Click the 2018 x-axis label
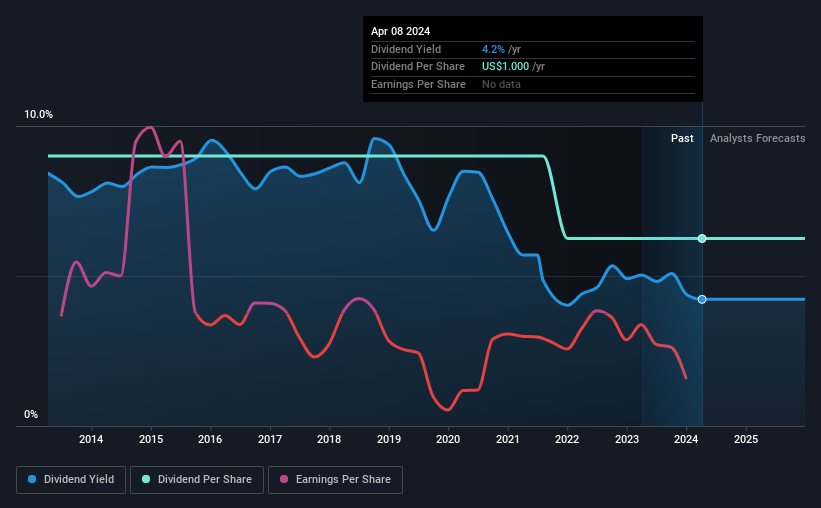The width and height of the screenshot is (821, 508). pyautogui.click(x=329, y=439)
